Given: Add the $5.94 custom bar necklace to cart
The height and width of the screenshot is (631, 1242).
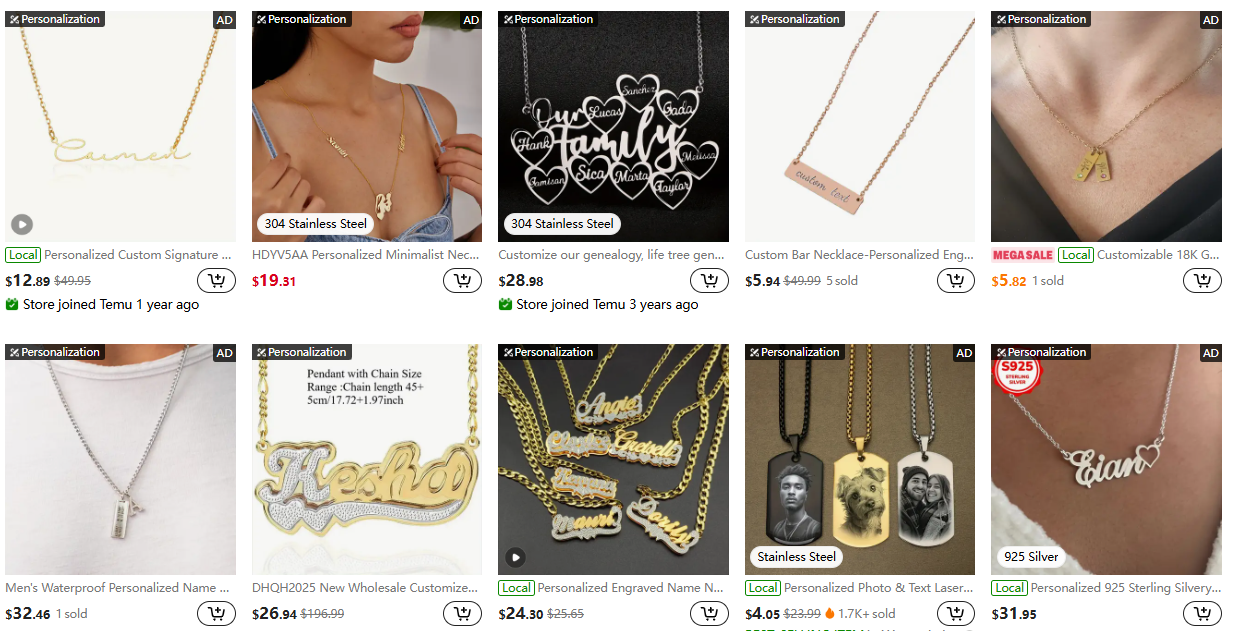Looking at the screenshot, I should (956, 281).
